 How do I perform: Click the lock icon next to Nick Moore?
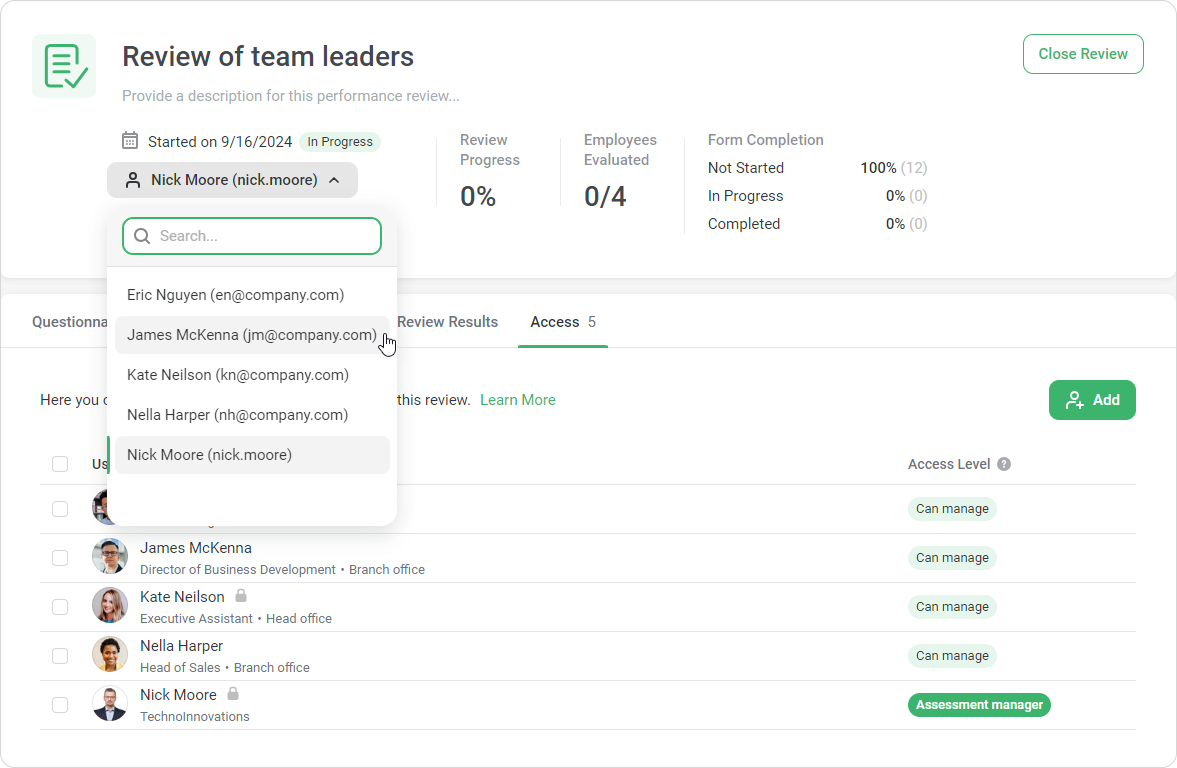tap(233, 694)
